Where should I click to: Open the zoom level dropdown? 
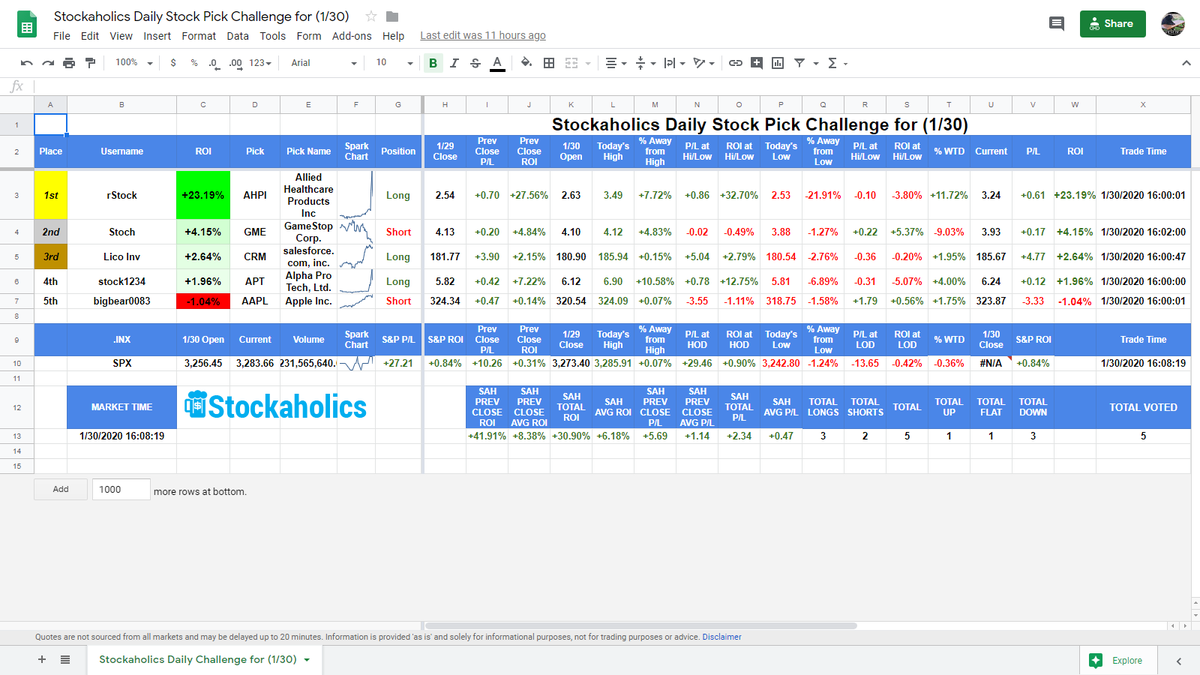134,63
